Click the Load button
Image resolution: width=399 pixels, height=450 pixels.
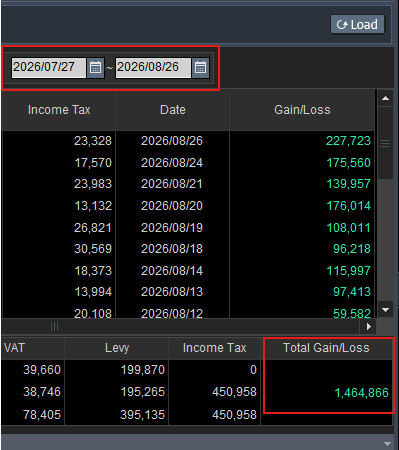click(357, 24)
